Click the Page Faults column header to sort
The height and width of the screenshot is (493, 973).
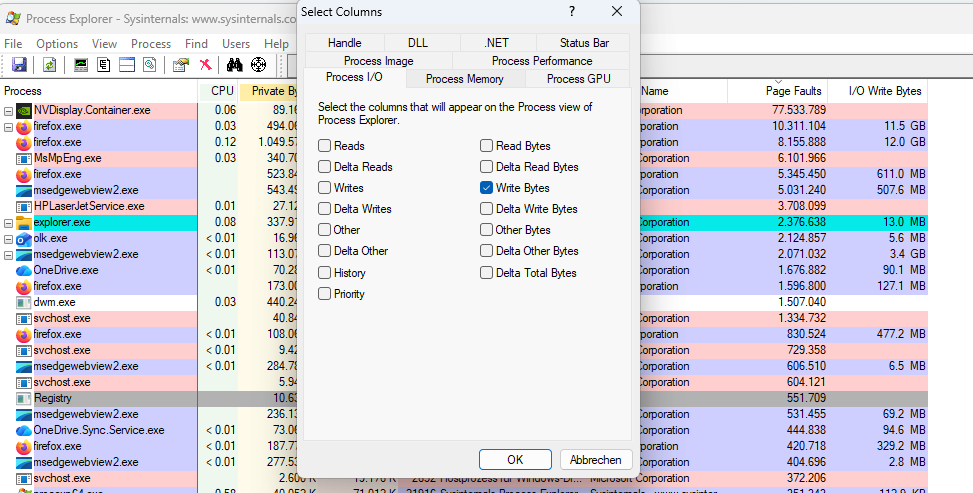[x=778, y=91]
